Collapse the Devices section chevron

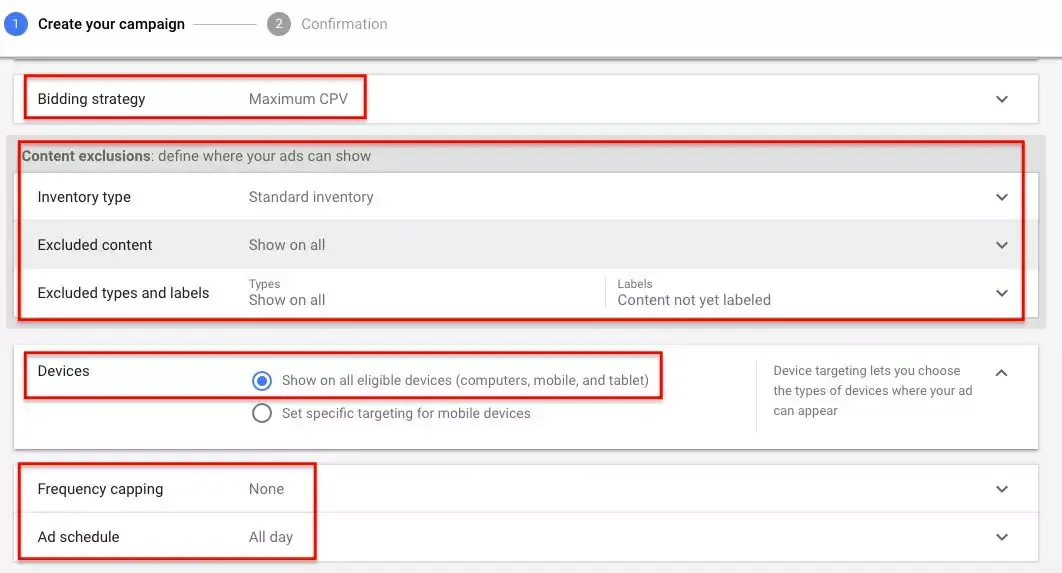pyautogui.click(x=1002, y=373)
